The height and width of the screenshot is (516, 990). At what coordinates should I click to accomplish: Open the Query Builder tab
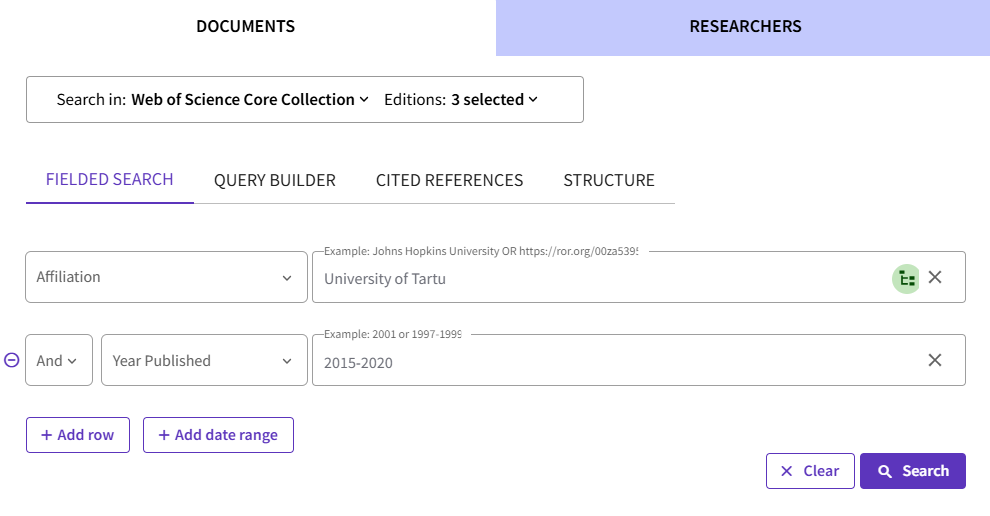(275, 181)
